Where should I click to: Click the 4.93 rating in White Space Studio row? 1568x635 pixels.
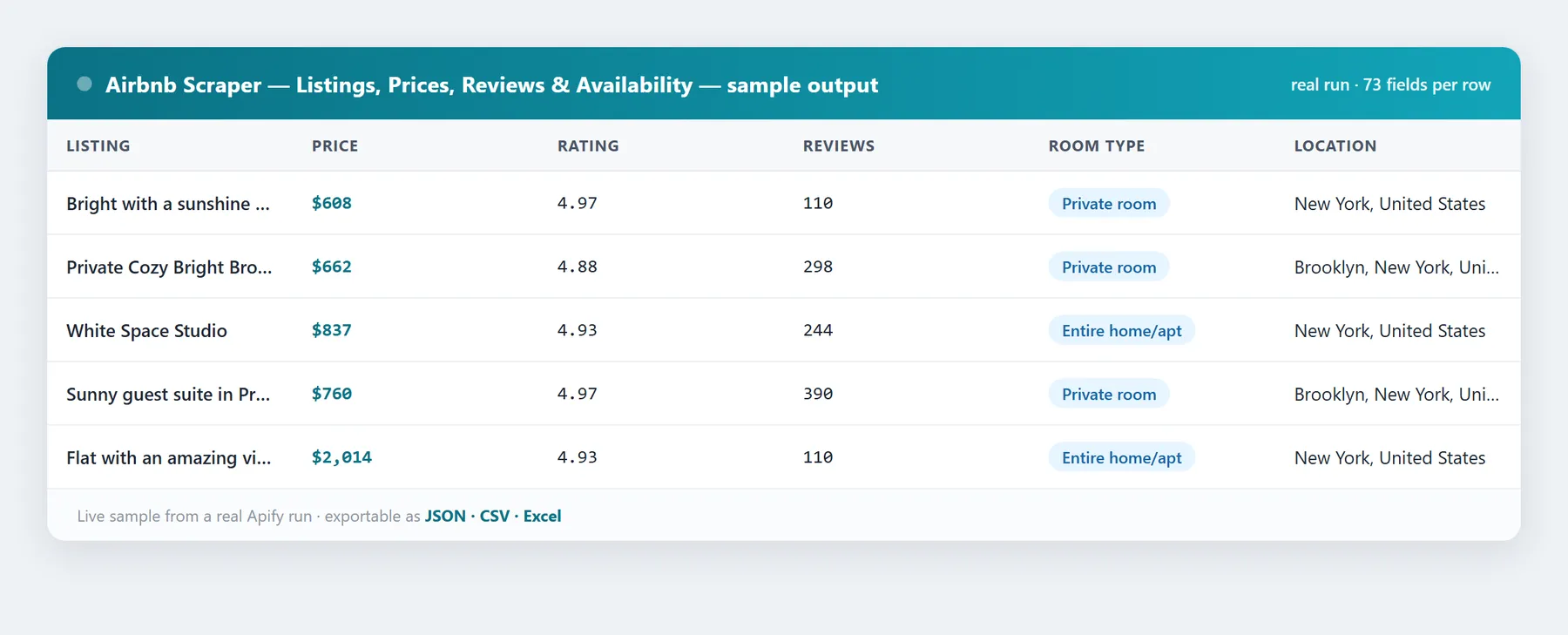click(578, 330)
